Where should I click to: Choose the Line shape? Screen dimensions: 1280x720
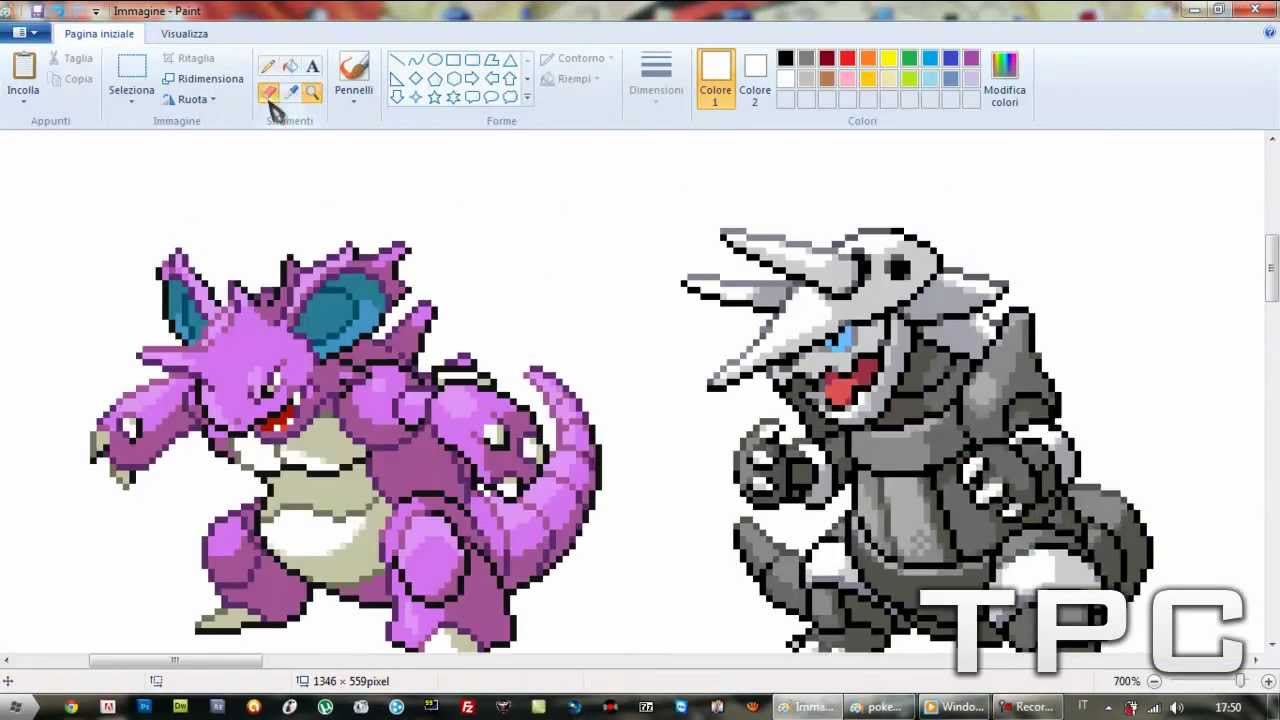pyautogui.click(x=397, y=59)
